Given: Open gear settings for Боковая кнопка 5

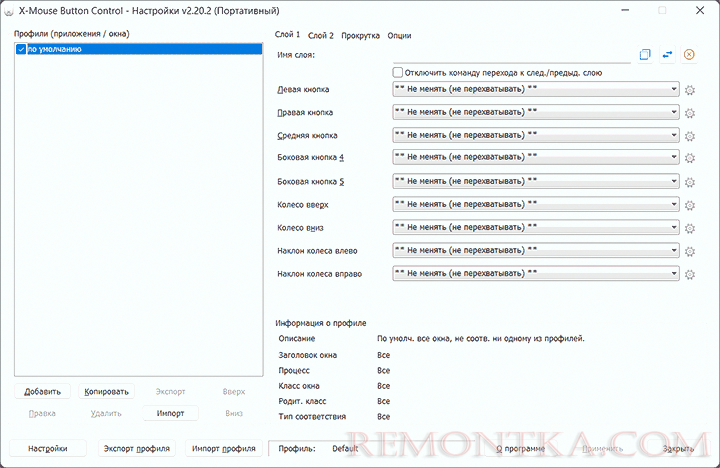Looking at the screenshot, I should (x=690, y=182).
